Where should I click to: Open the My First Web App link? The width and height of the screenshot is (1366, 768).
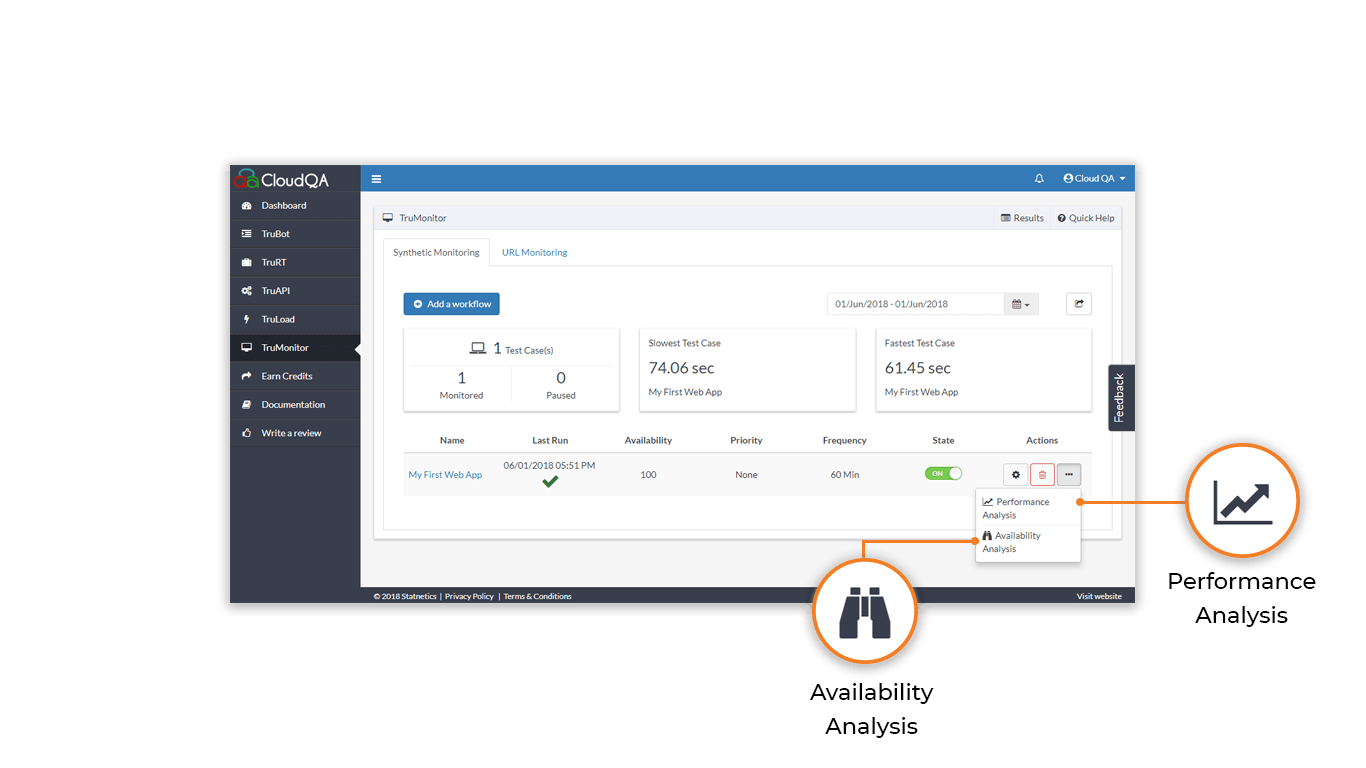pyautogui.click(x=445, y=474)
